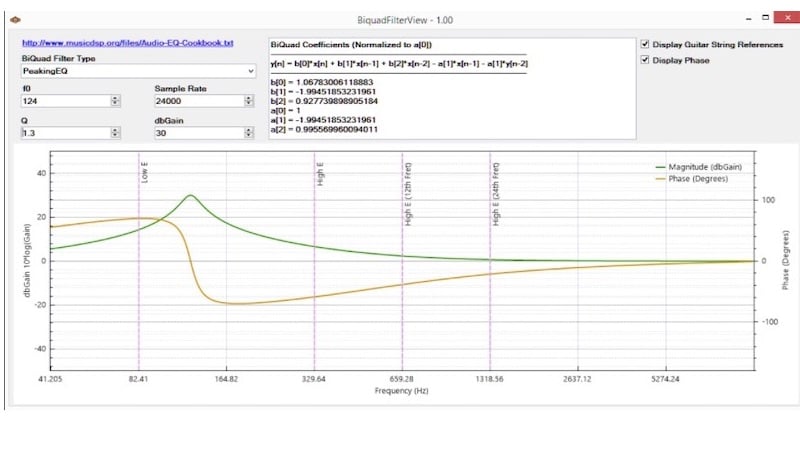The height and width of the screenshot is (450, 800).
Task: Maximize the BiquadFilterView window
Action: 765,17
